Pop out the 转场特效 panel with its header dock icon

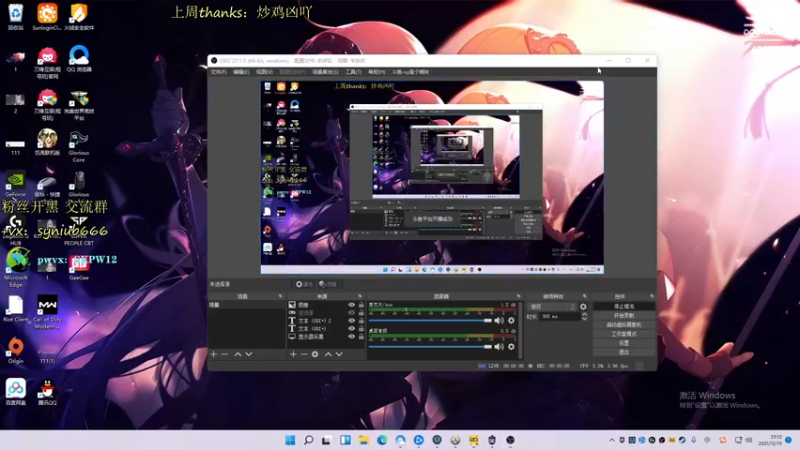585,296
